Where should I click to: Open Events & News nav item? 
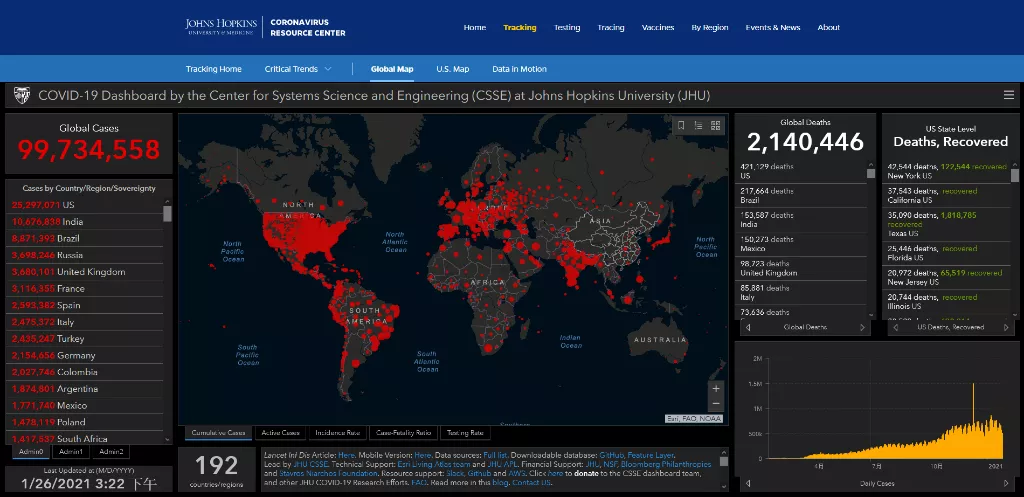click(x=773, y=27)
